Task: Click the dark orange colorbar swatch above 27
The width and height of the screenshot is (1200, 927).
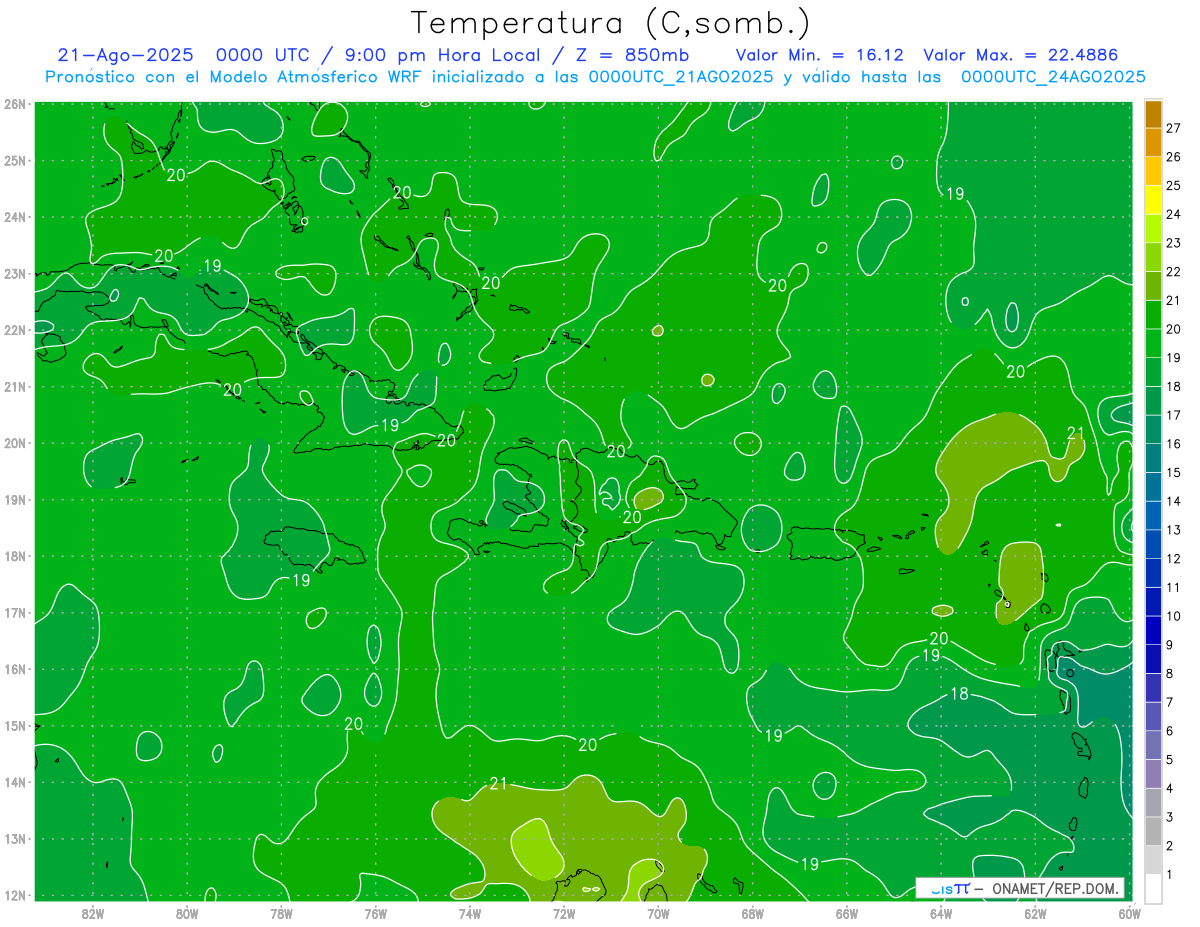Action: [x=1153, y=113]
